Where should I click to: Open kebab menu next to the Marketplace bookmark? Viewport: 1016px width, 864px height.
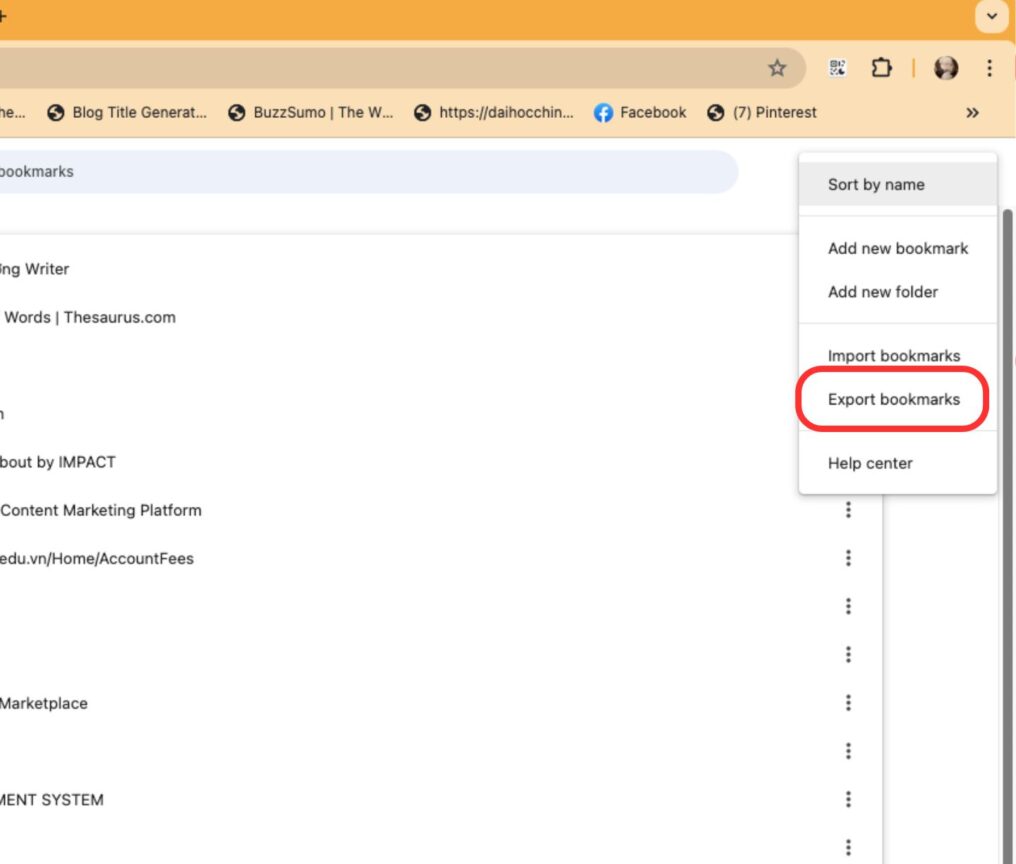pos(848,702)
